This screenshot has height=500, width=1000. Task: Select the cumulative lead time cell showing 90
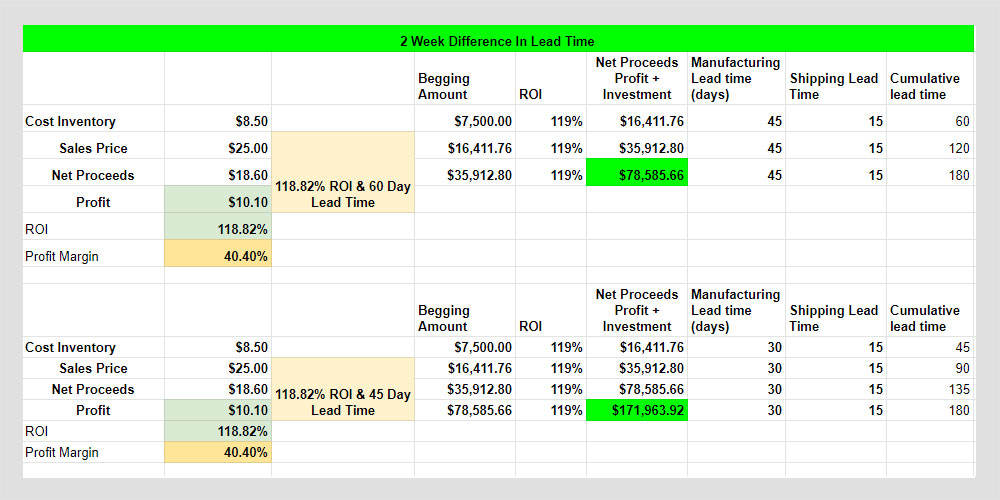point(929,368)
